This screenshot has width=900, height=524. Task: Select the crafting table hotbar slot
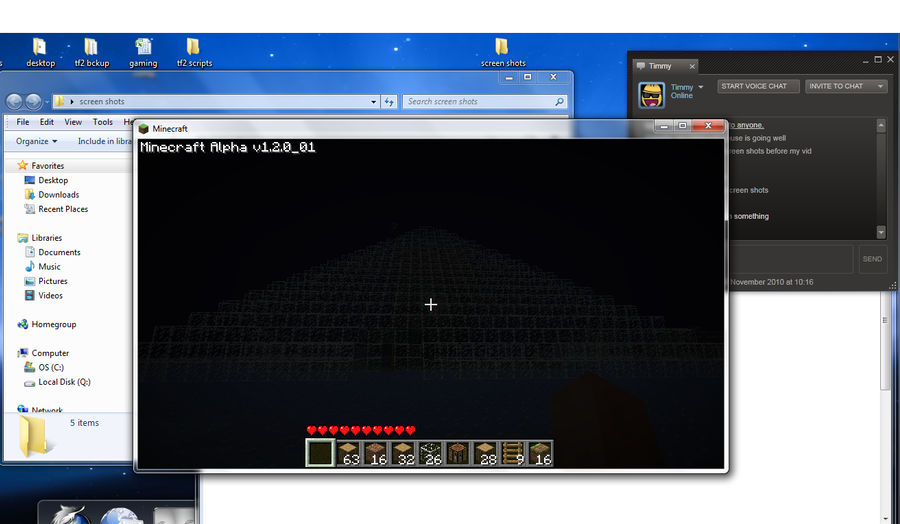[457, 453]
